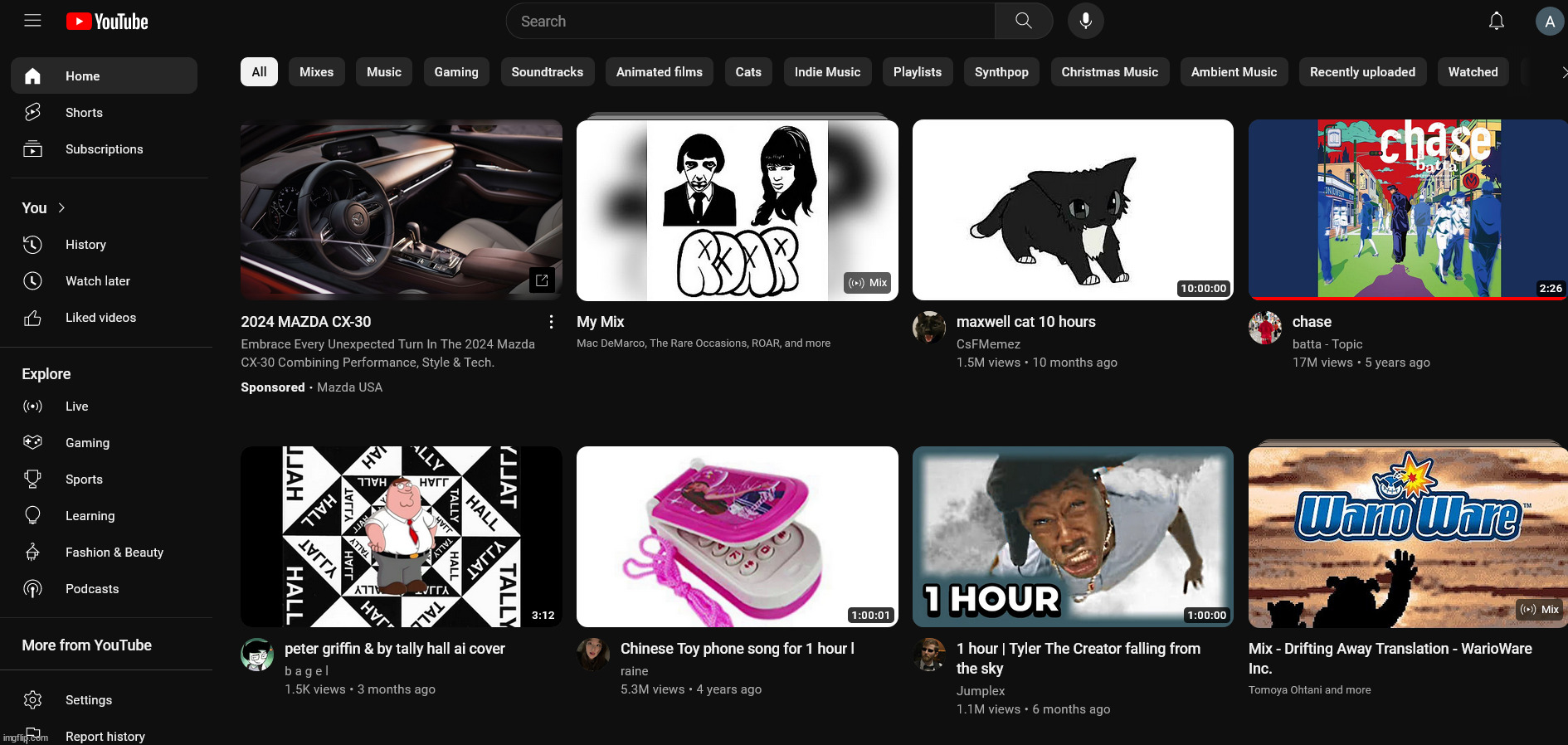Open the chase video title
This screenshot has height=745, width=1568.
coord(1312,322)
